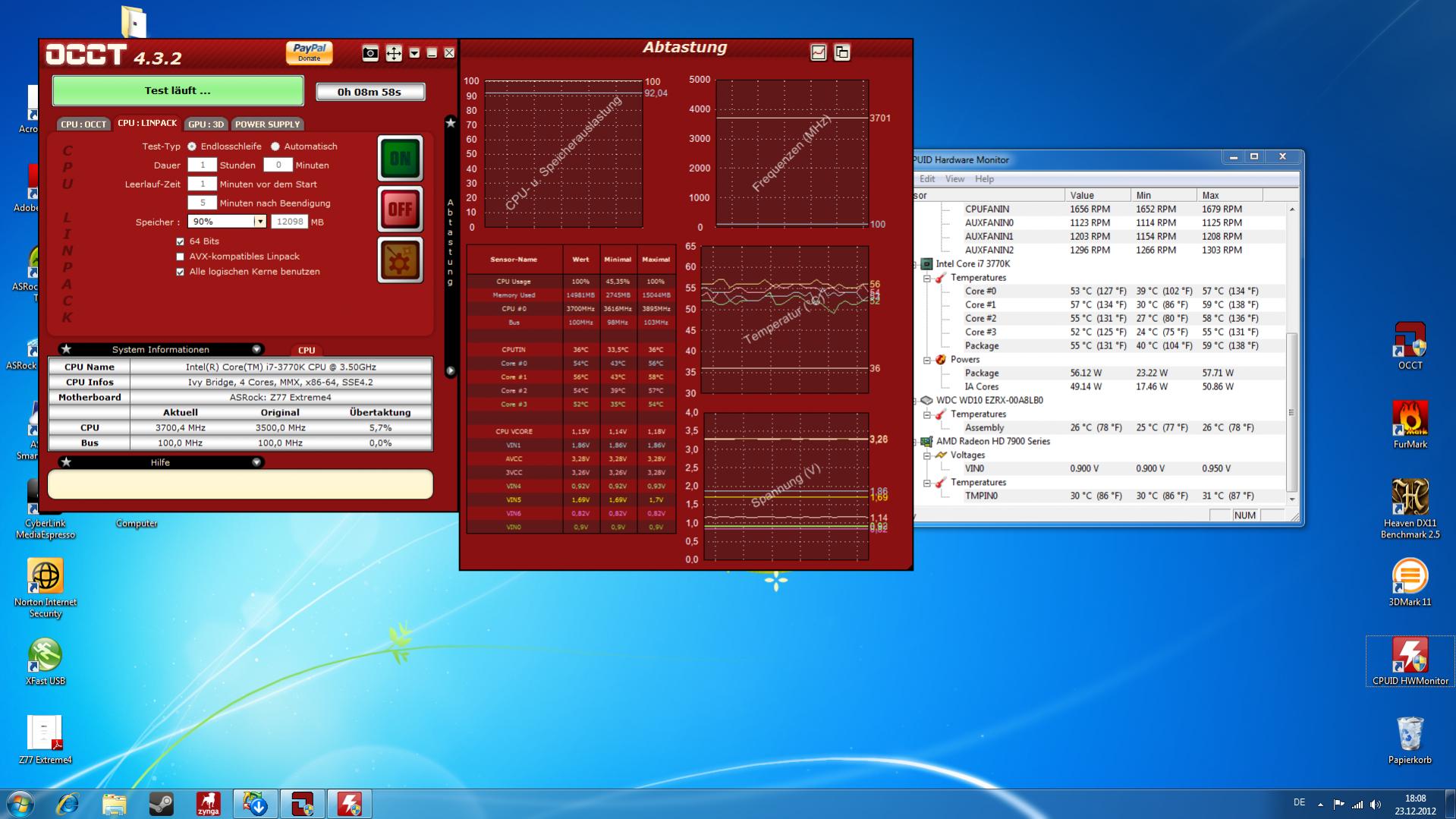Click the arrow at the Abtastung strip bottom
This screenshot has width=1456, height=819.
click(x=451, y=371)
